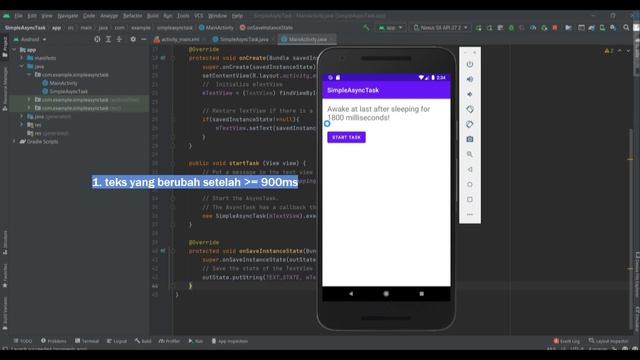640x360 pixels.
Task: Switch to SimpleAsyncTask.java editor tab
Action: [x=244, y=40]
